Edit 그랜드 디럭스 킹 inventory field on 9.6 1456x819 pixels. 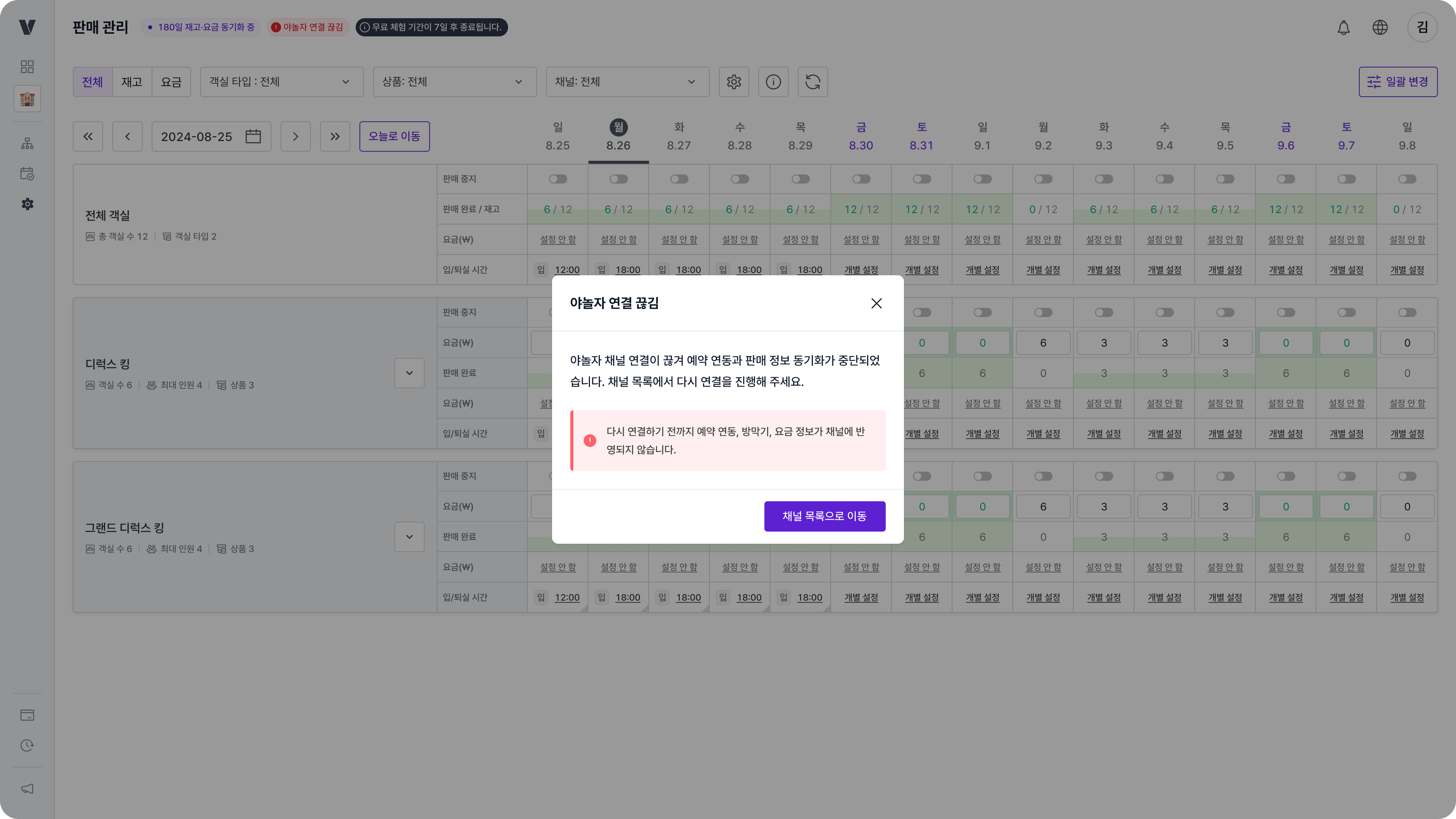pos(1286,507)
